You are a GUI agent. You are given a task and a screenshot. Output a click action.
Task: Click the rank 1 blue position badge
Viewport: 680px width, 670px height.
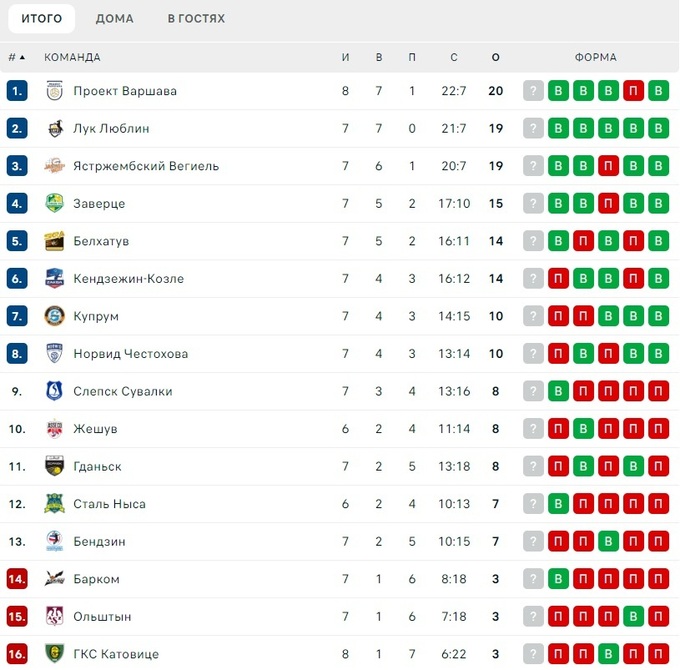click(17, 91)
